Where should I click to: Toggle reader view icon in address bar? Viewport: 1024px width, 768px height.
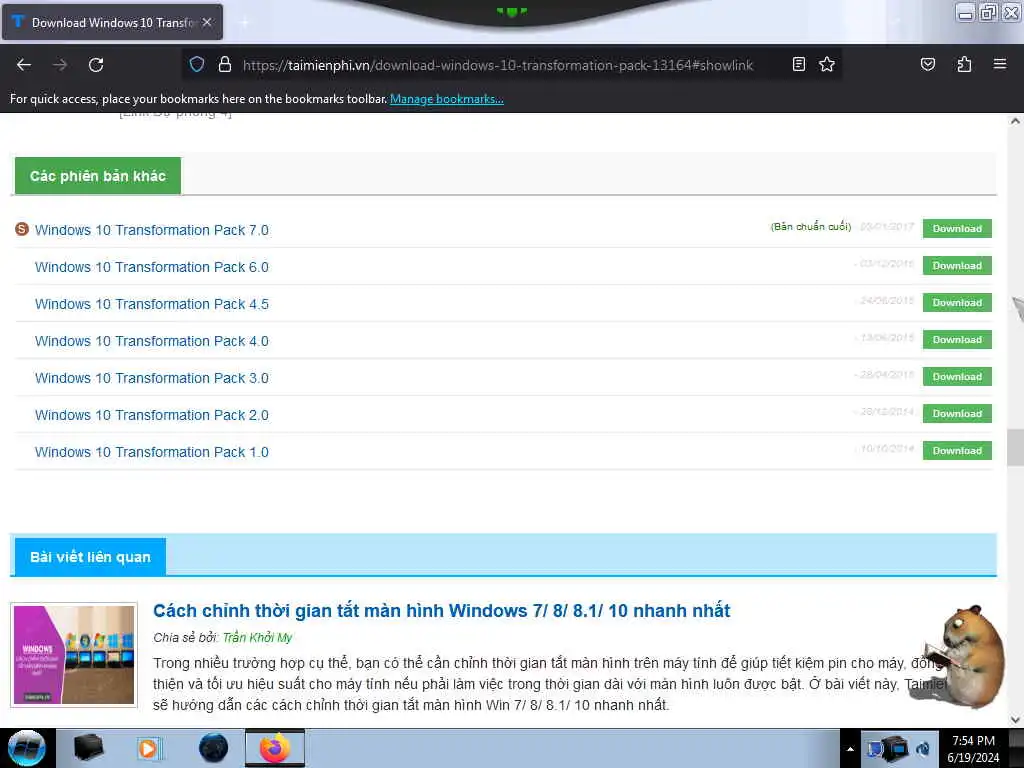[798, 64]
